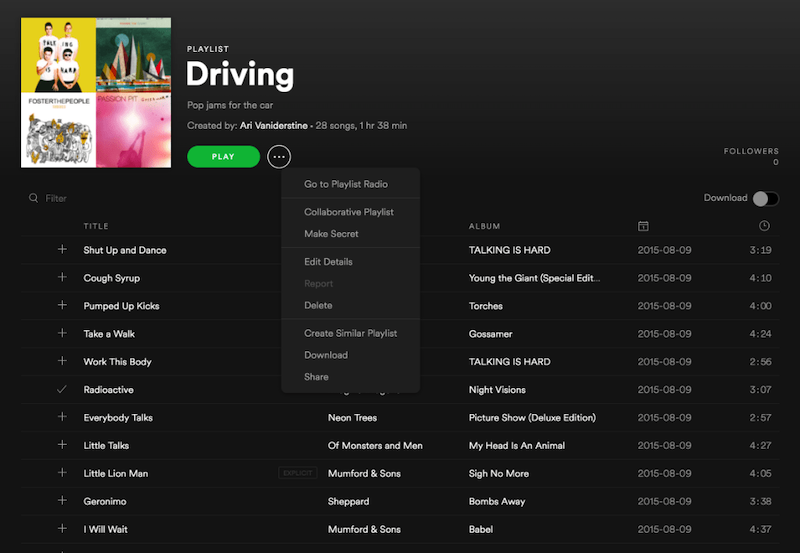The height and width of the screenshot is (553, 800).
Task: Select Go to Playlist Radio
Action: click(x=345, y=184)
